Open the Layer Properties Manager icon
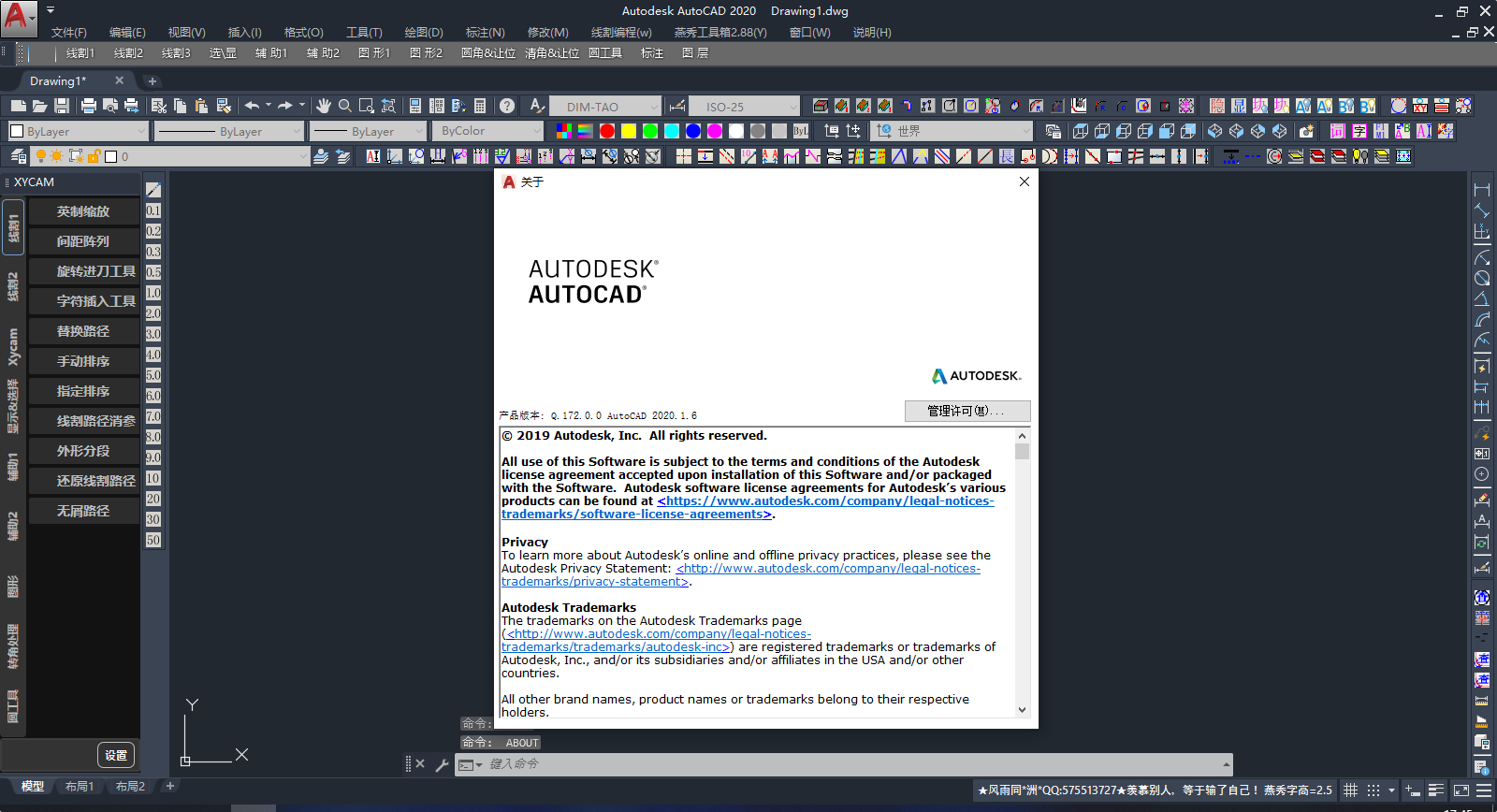Image resolution: width=1497 pixels, height=812 pixels. tap(19, 156)
